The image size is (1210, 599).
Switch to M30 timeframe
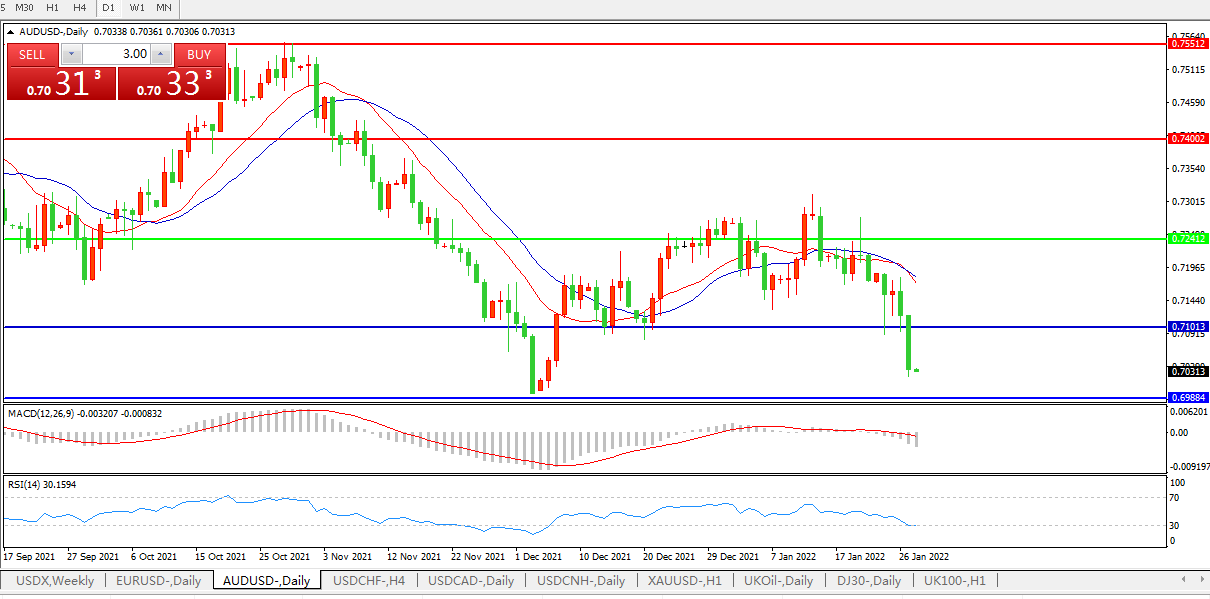coord(24,8)
